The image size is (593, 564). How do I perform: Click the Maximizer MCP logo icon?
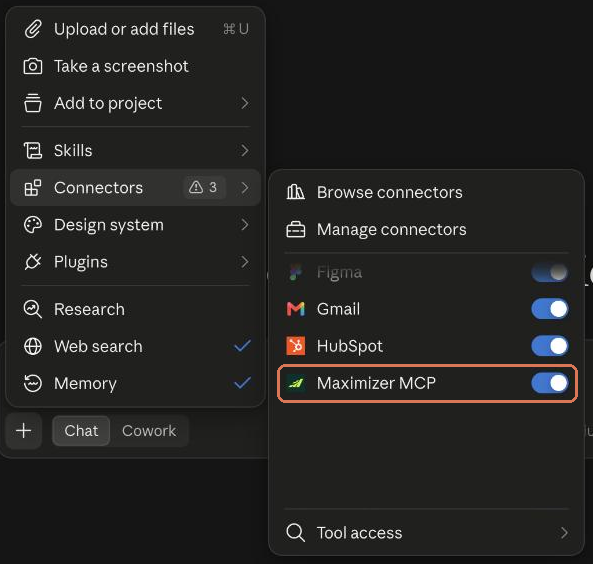click(295, 383)
